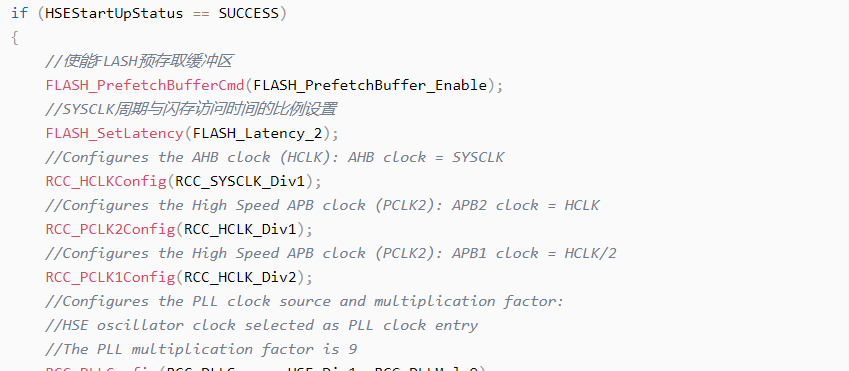Click the RCC_HCLK_Div1 argument
This screenshot has width=849, height=371.
(x=240, y=230)
